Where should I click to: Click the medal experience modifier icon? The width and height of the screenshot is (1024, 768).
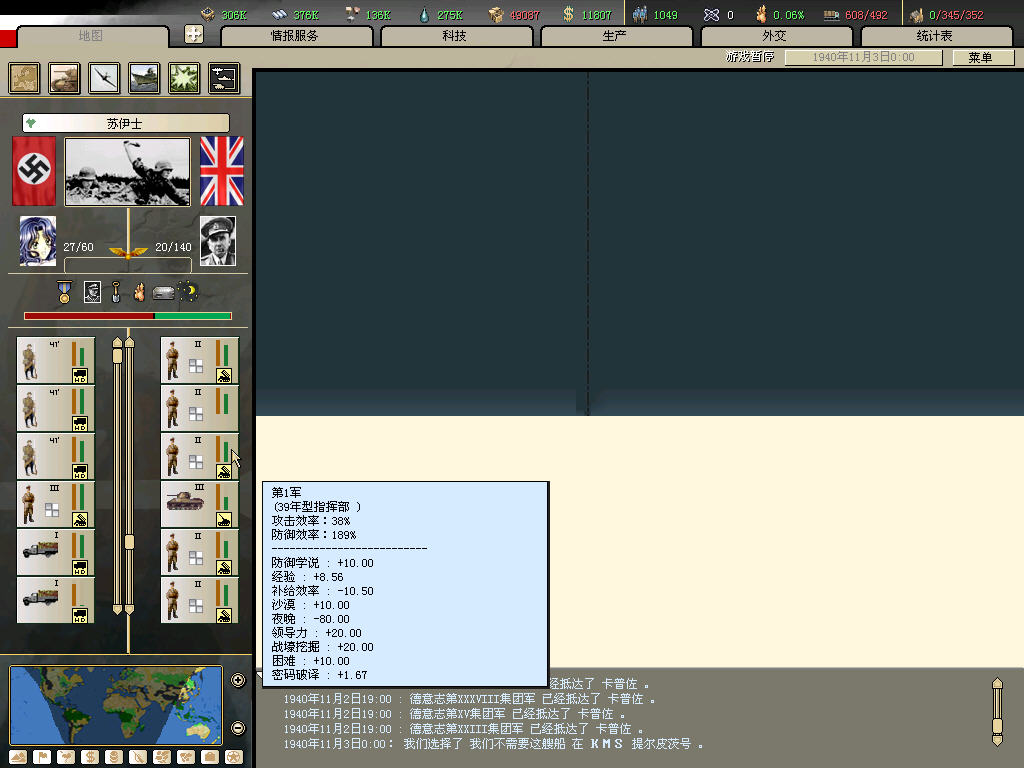(64, 292)
